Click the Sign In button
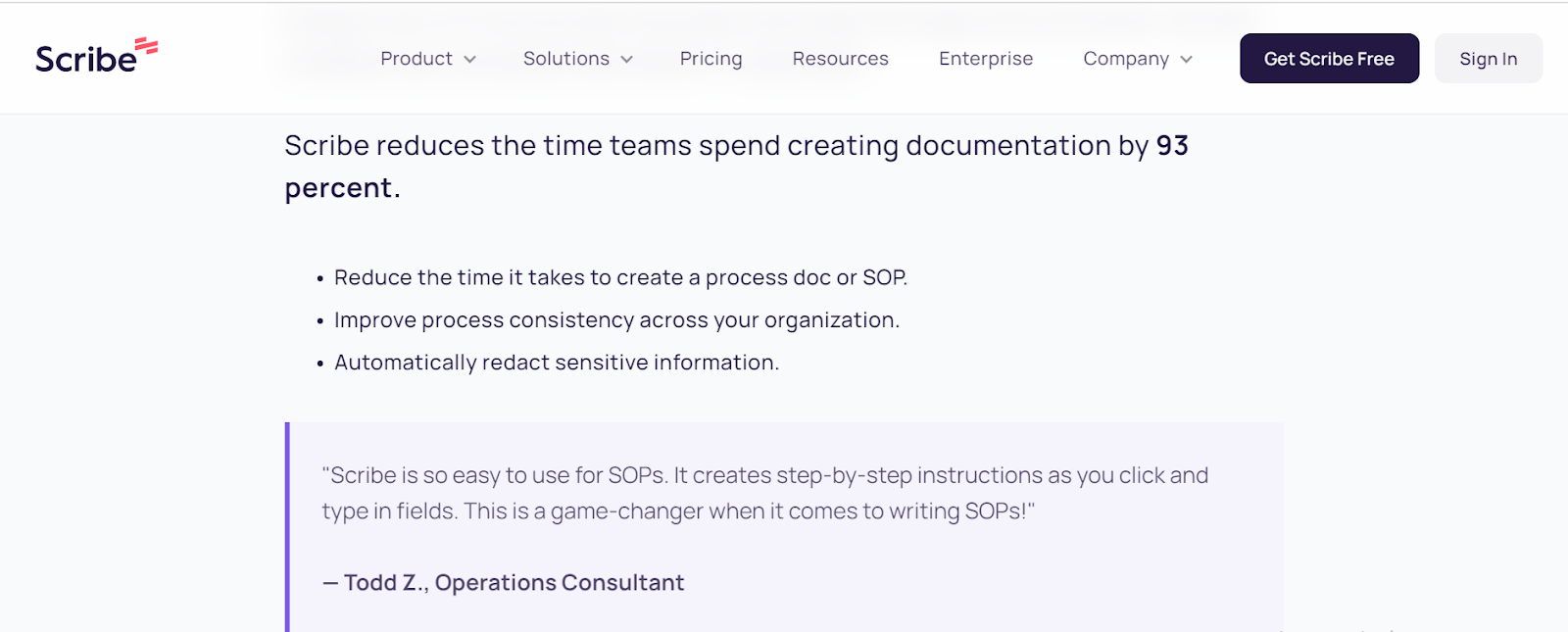 click(x=1488, y=59)
